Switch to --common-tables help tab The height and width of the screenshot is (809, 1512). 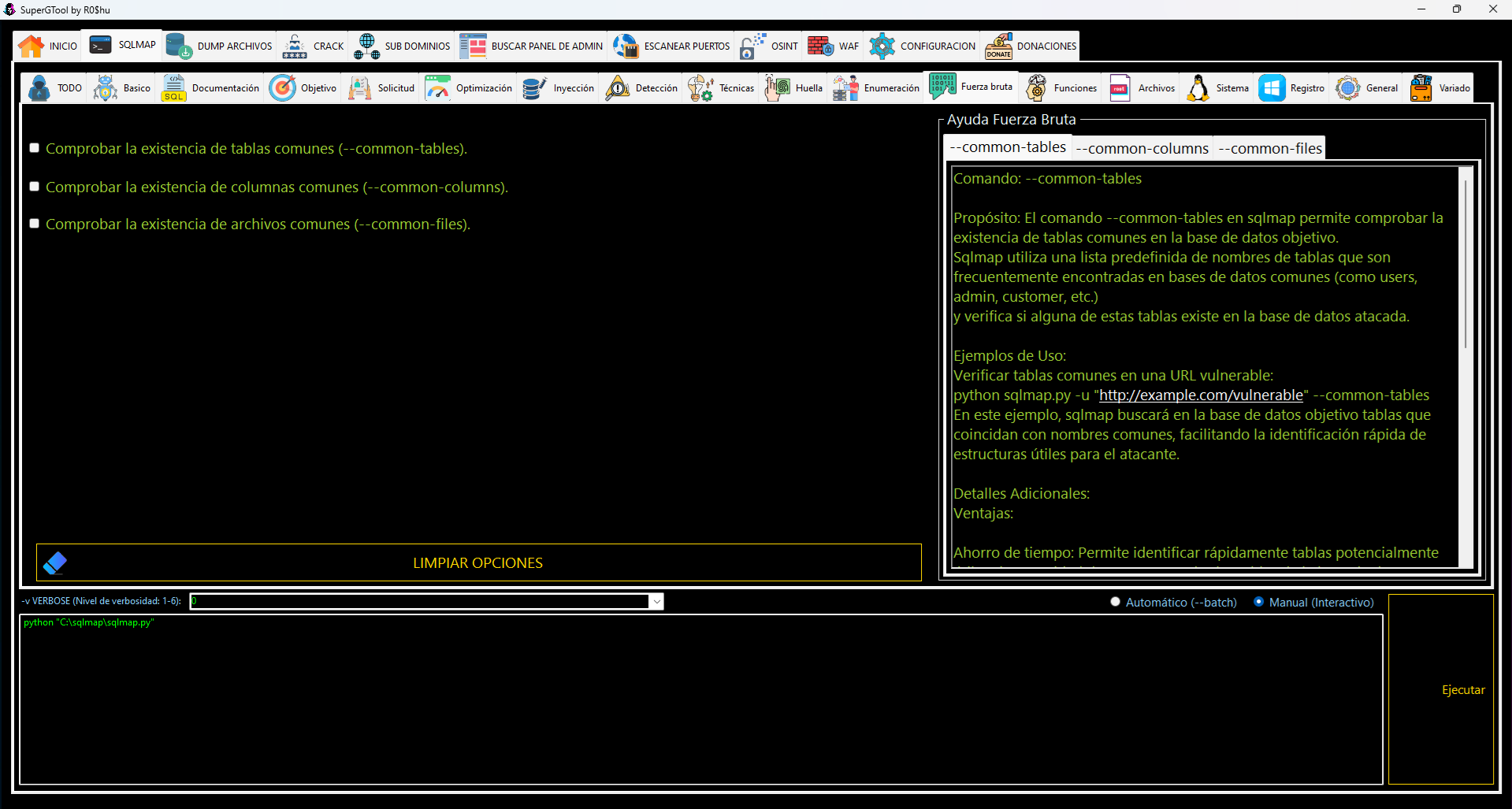click(1008, 147)
